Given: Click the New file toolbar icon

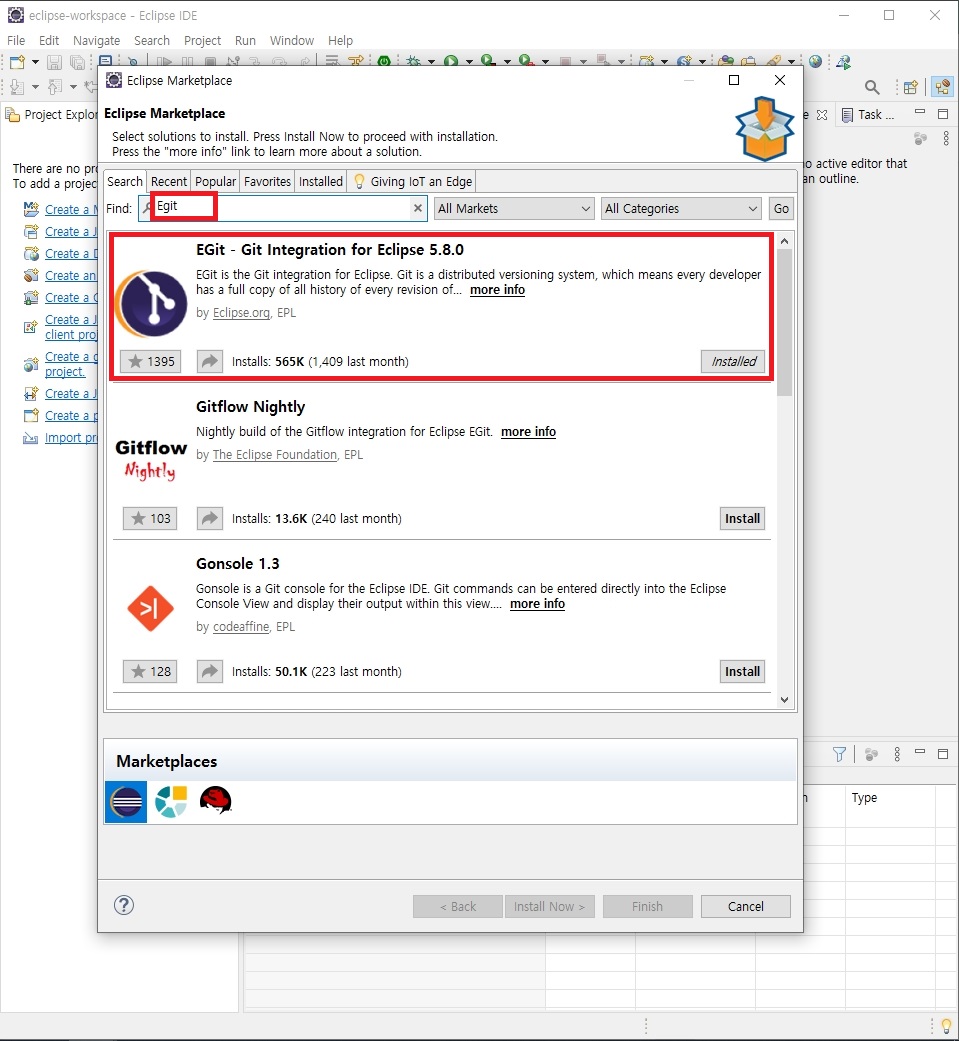Looking at the screenshot, I should [x=17, y=62].
